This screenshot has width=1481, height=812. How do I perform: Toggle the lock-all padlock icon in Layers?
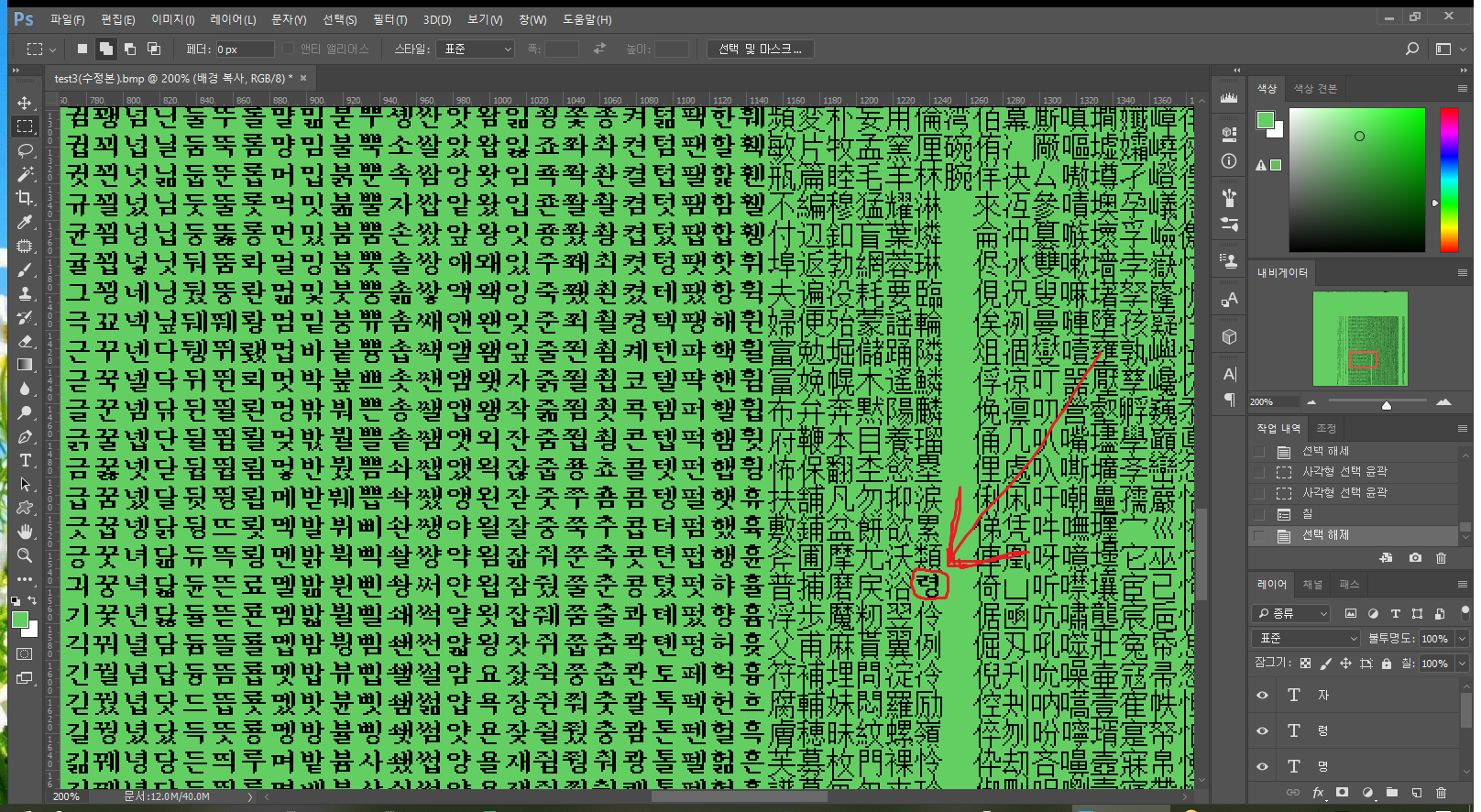coord(1387,664)
